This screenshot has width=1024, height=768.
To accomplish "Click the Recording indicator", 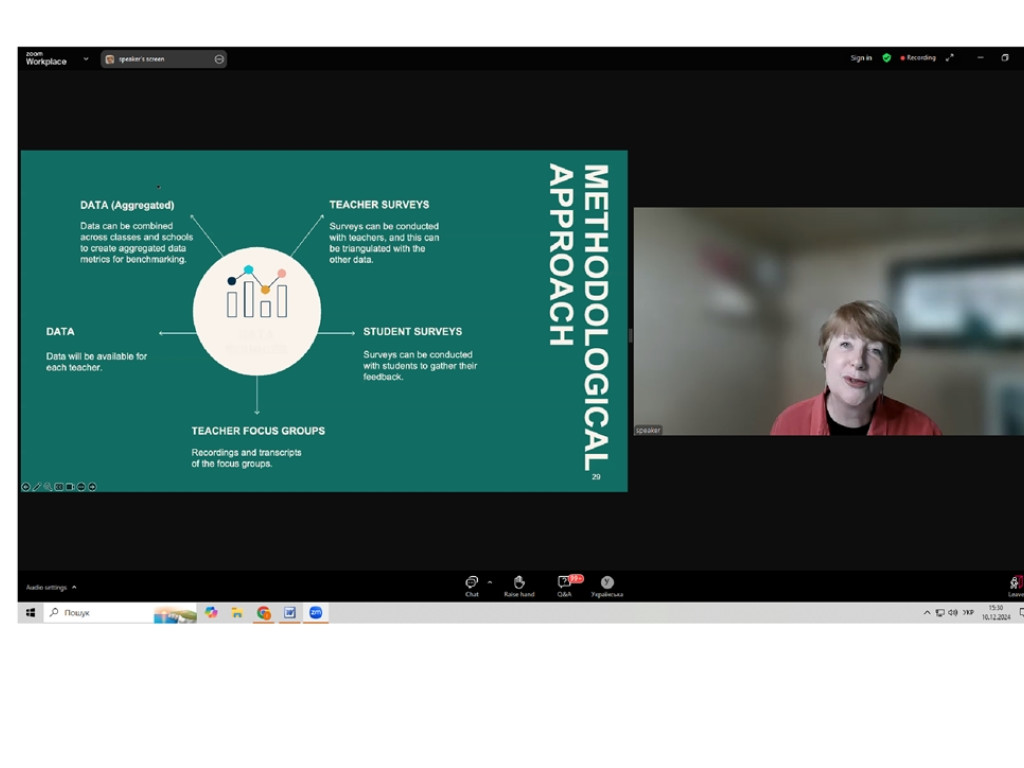I will pyautogui.click(x=918, y=57).
